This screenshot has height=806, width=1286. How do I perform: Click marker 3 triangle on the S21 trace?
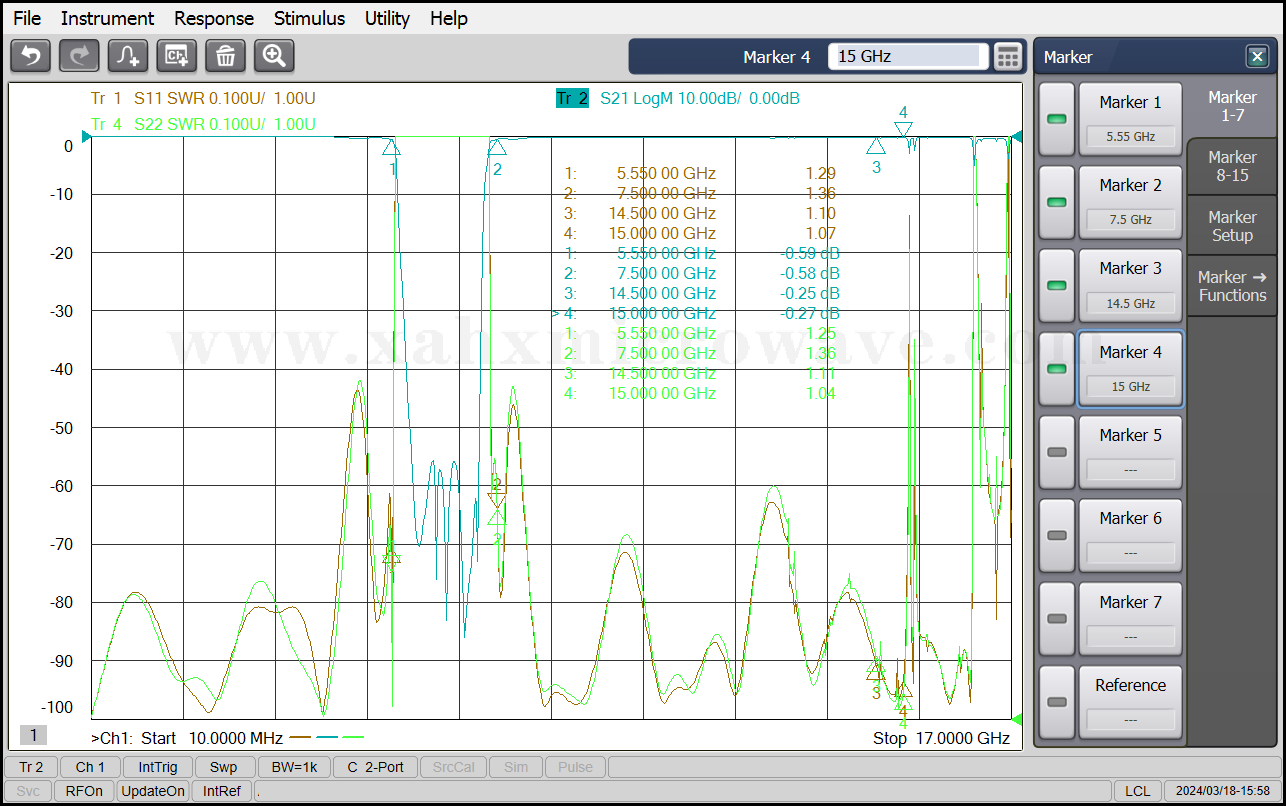876,146
